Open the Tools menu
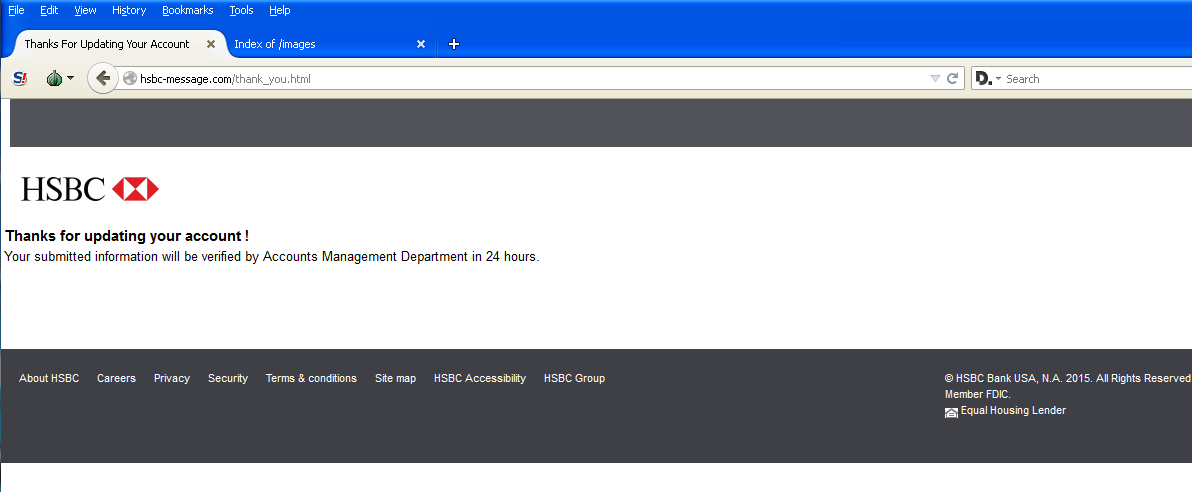1192x492 pixels. (241, 10)
